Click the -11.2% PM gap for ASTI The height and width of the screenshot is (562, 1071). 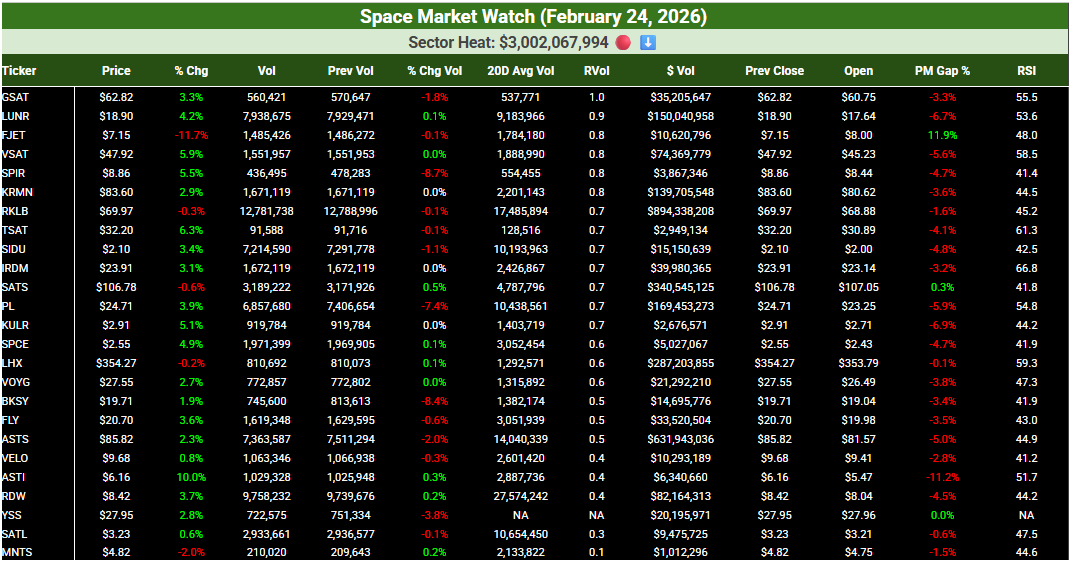[942, 477]
